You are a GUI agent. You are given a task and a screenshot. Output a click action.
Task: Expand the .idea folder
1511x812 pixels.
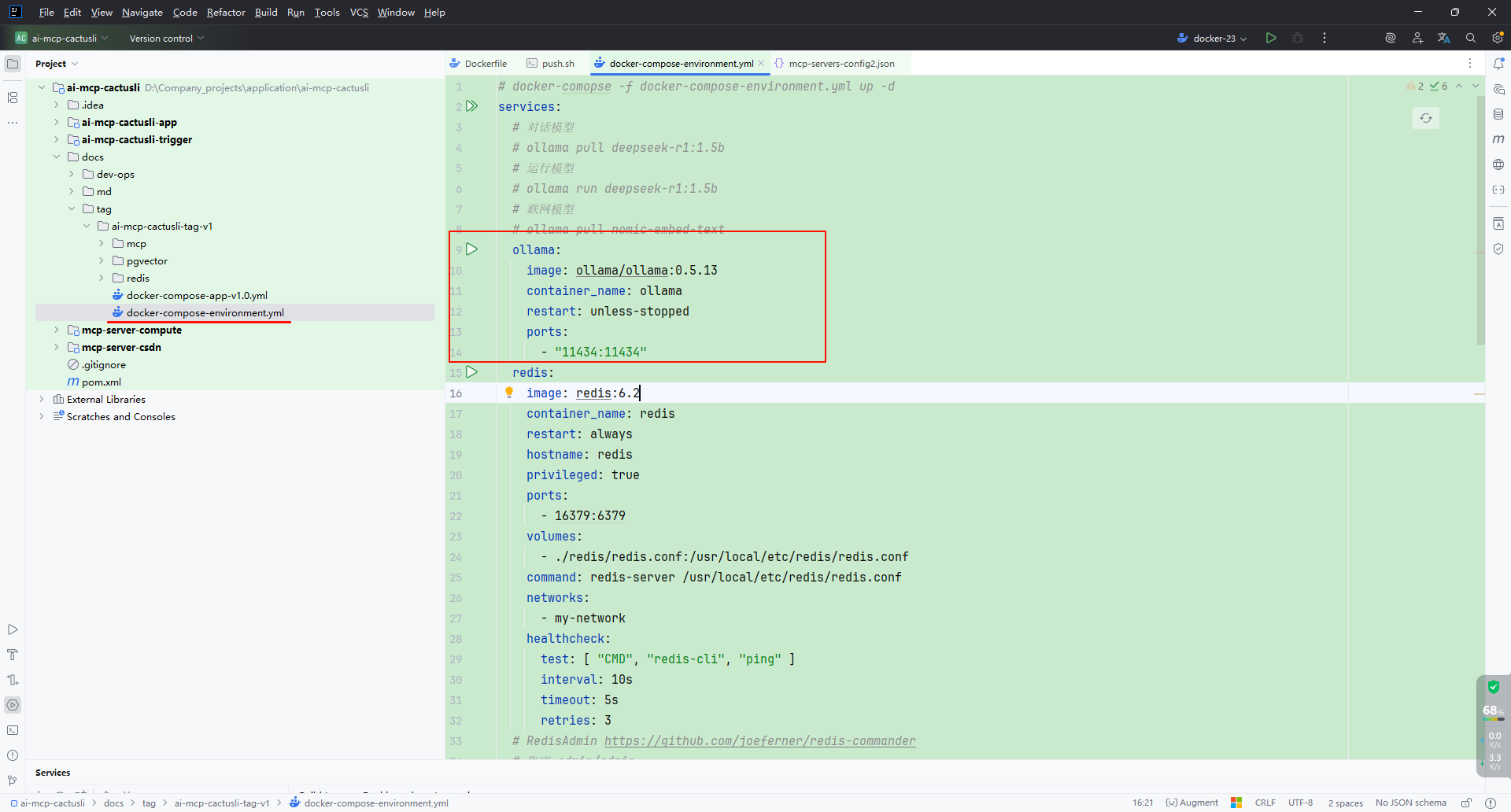(57, 105)
